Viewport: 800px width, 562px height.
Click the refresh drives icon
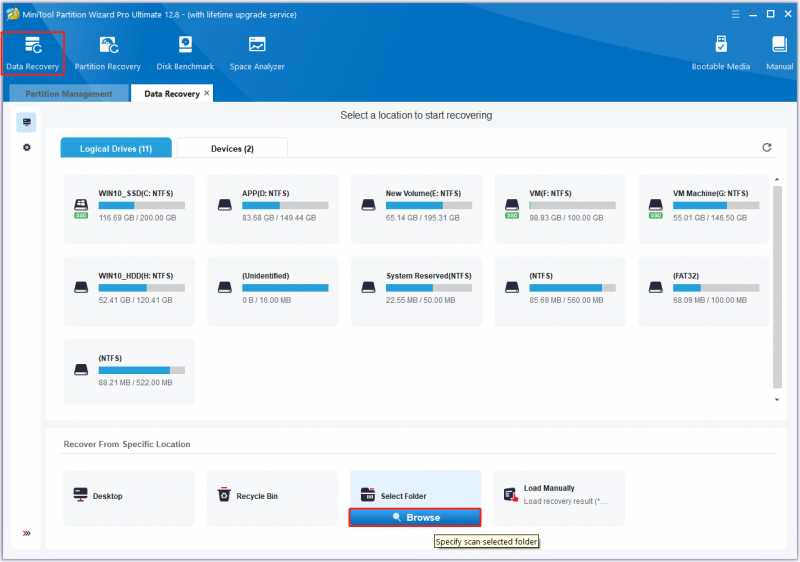(x=766, y=147)
